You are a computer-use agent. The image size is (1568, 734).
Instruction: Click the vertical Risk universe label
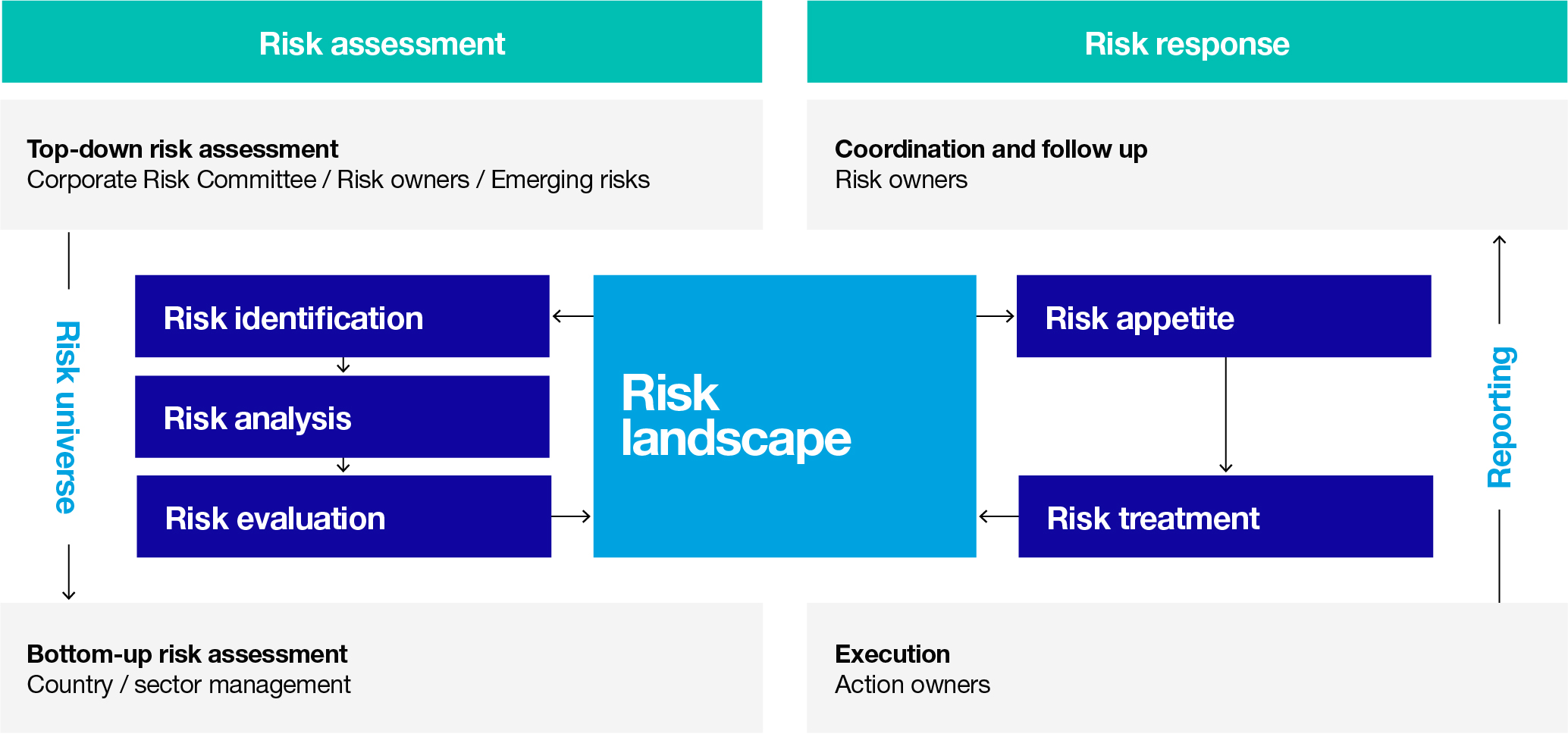point(68,417)
